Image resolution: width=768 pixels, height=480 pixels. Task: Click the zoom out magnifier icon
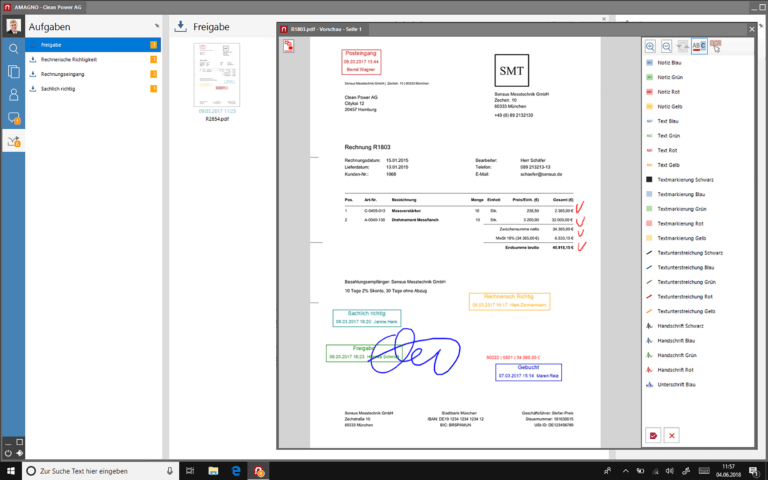click(666, 46)
